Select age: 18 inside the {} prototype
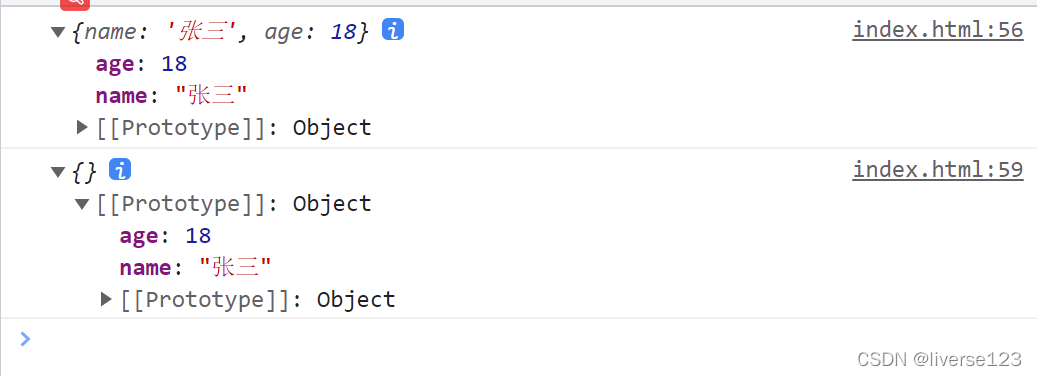This screenshot has width=1037, height=376. [165, 236]
